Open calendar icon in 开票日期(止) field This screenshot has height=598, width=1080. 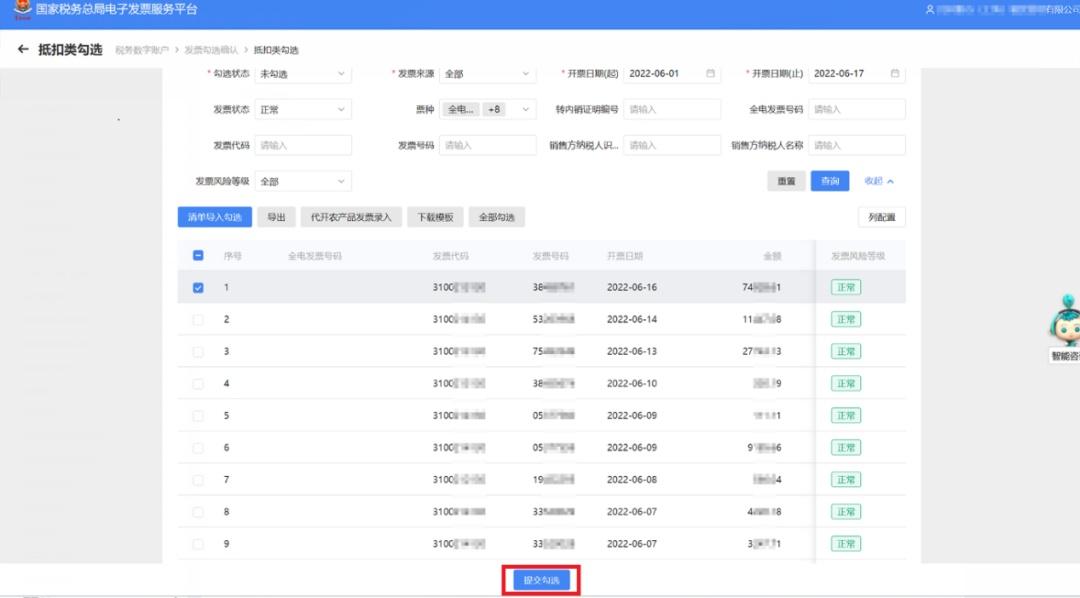point(895,74)
